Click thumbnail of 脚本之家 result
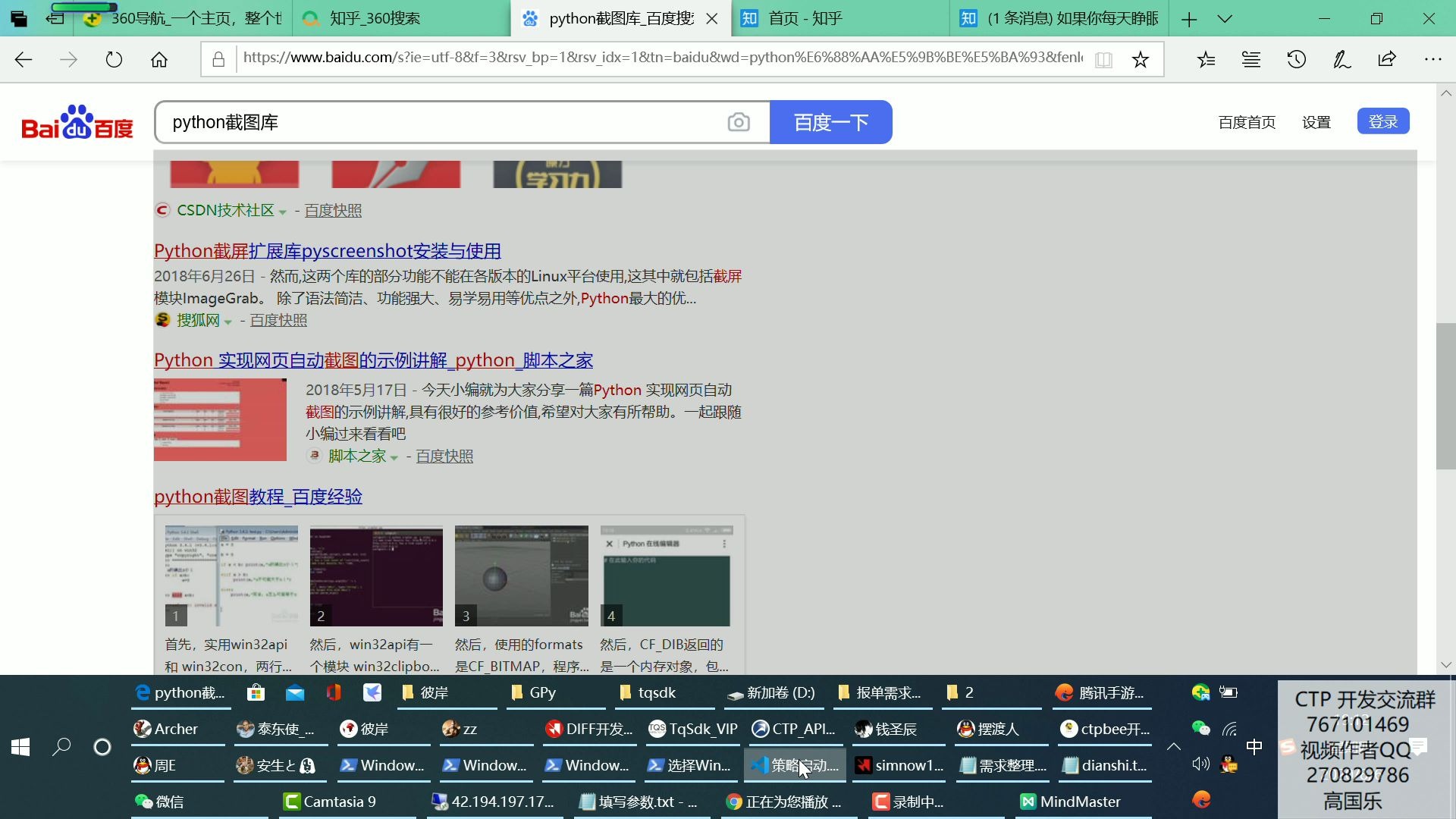Viewport: 1456px width, 819px height. (x=220, y=419)
